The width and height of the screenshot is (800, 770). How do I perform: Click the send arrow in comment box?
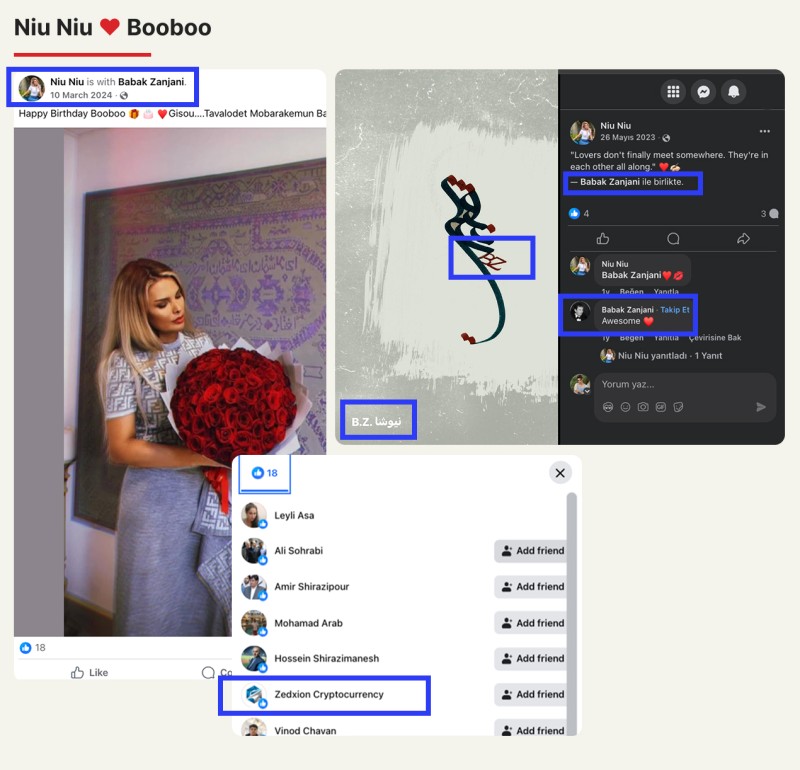click(761, 407)
